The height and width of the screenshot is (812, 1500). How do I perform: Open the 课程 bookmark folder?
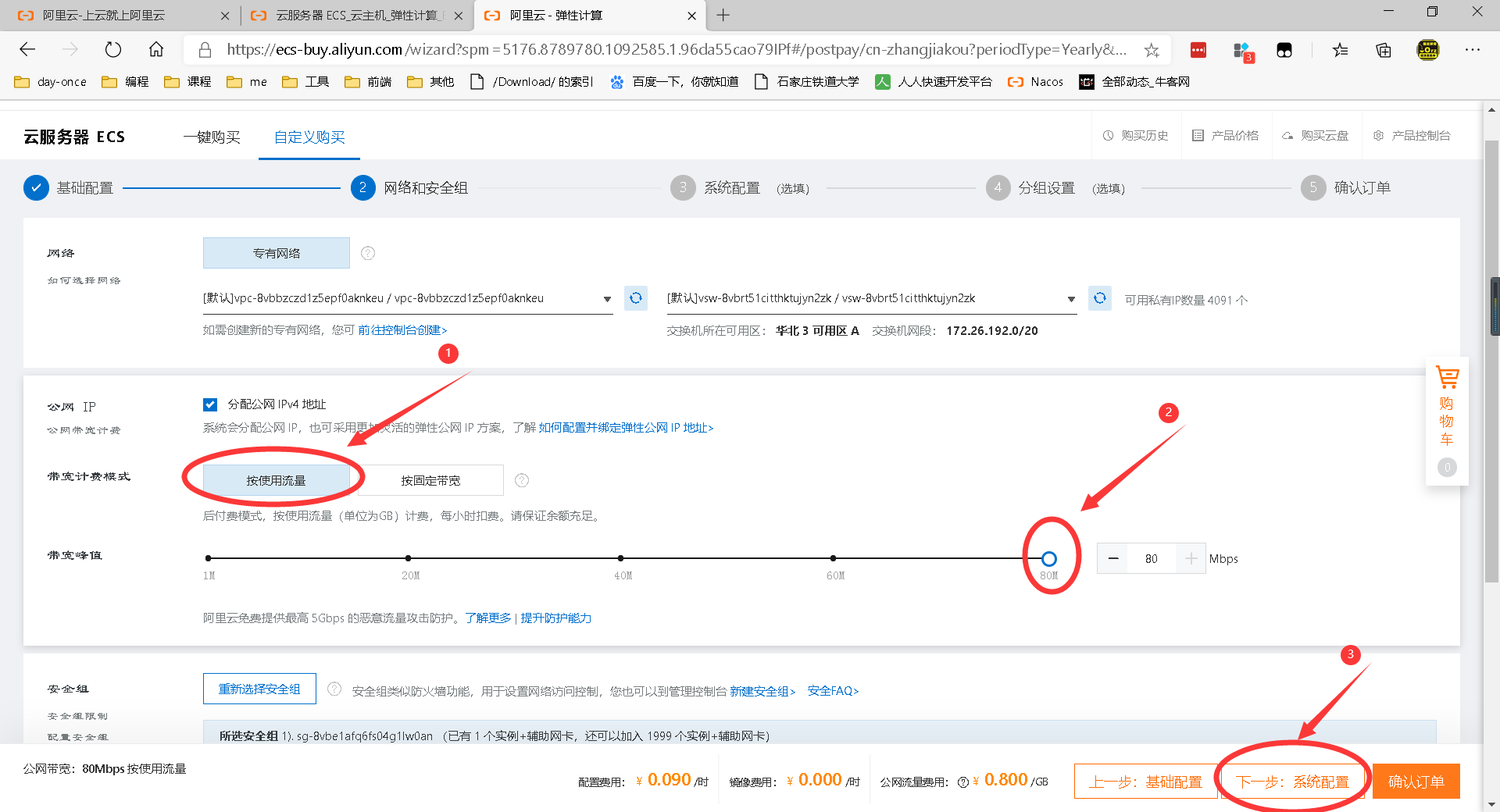(x=187, y=81)
